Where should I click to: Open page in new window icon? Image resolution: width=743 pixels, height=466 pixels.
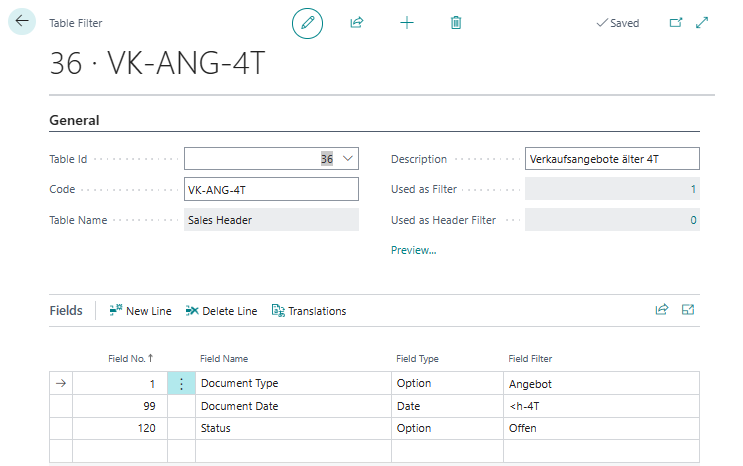pos(676,22)
